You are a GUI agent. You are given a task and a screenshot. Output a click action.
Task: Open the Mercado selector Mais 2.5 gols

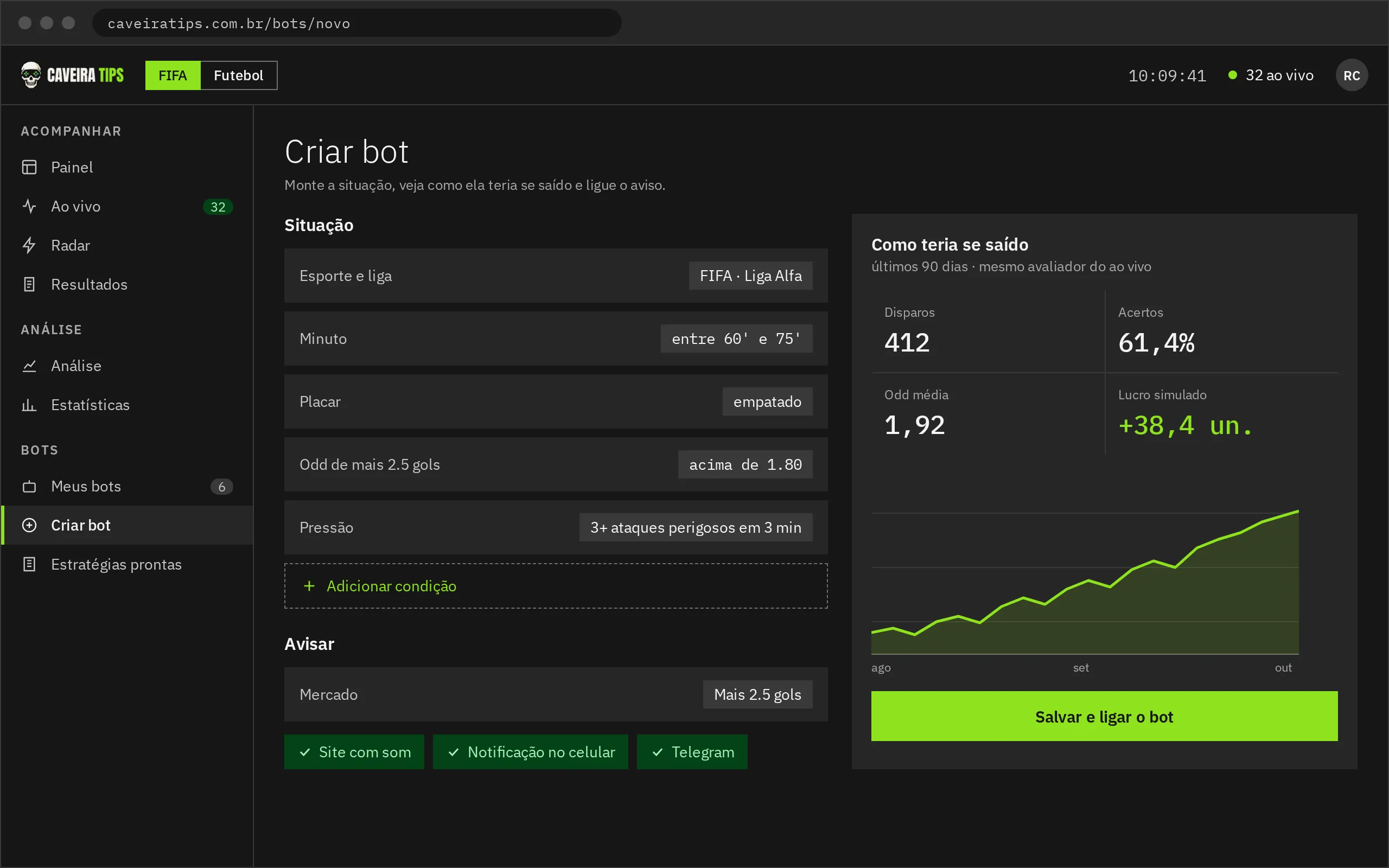click(757, 694)
